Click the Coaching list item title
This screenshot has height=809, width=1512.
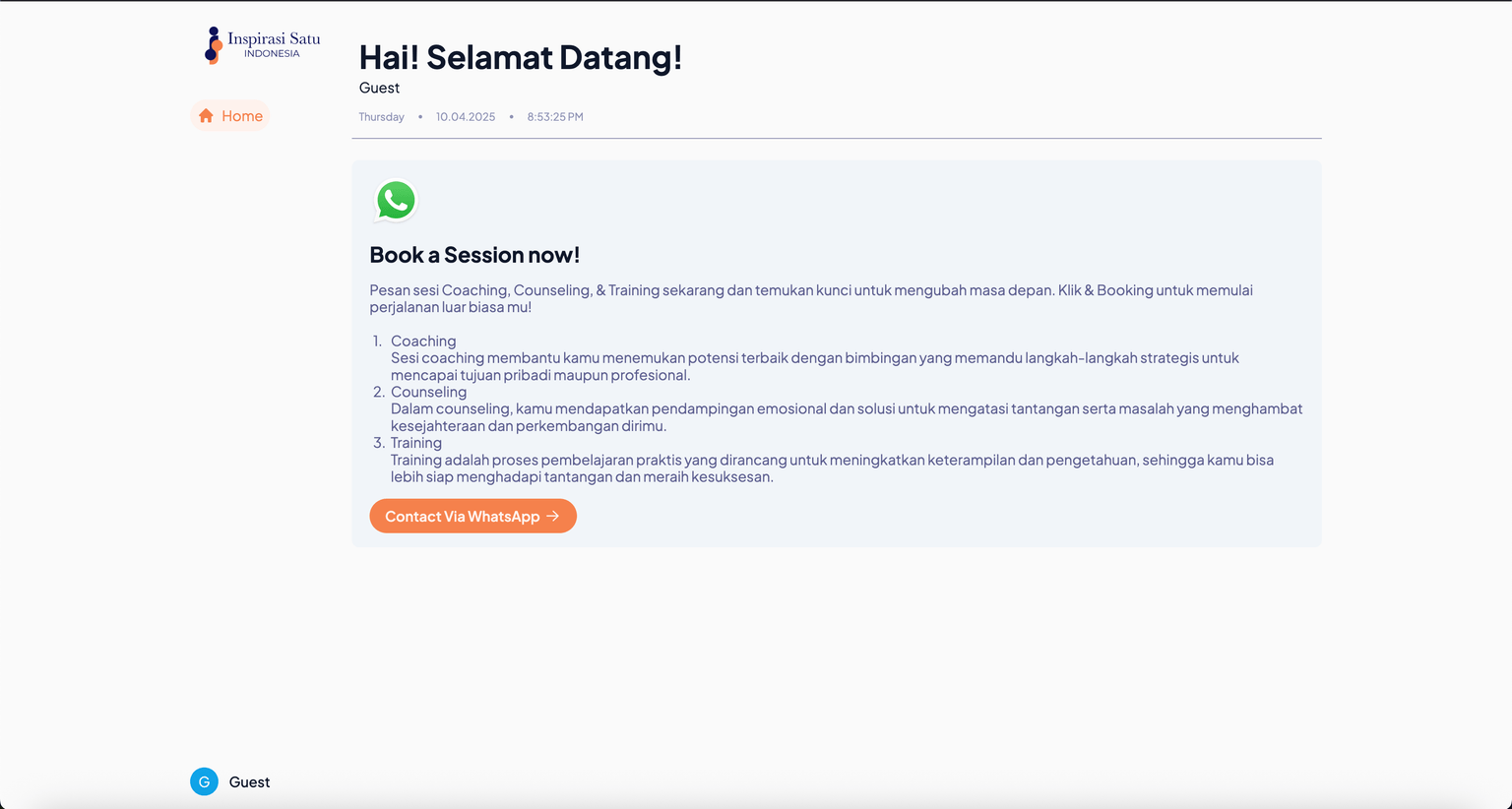(x=423, y=342)
